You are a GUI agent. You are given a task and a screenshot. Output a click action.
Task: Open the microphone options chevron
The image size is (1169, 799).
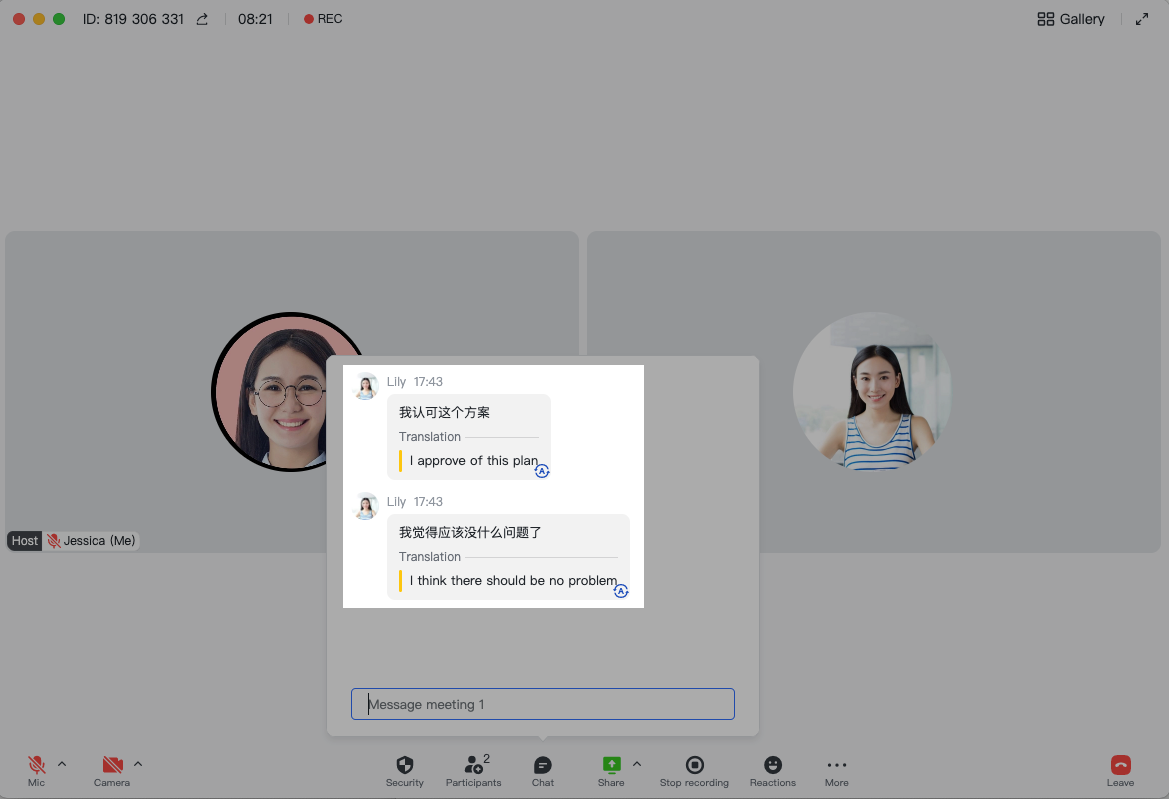coord(61,762)
